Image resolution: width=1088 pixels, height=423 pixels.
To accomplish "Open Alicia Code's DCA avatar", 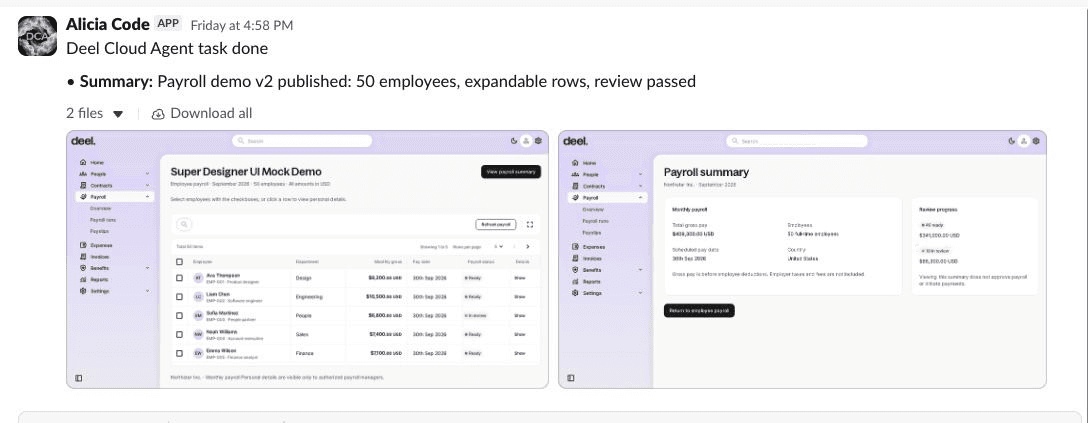I will (37, 36).
